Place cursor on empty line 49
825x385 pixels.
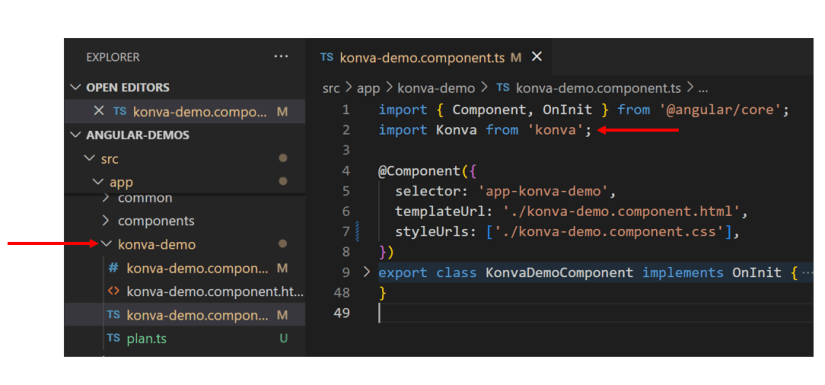pyautogui.click(x=595, y=313)
